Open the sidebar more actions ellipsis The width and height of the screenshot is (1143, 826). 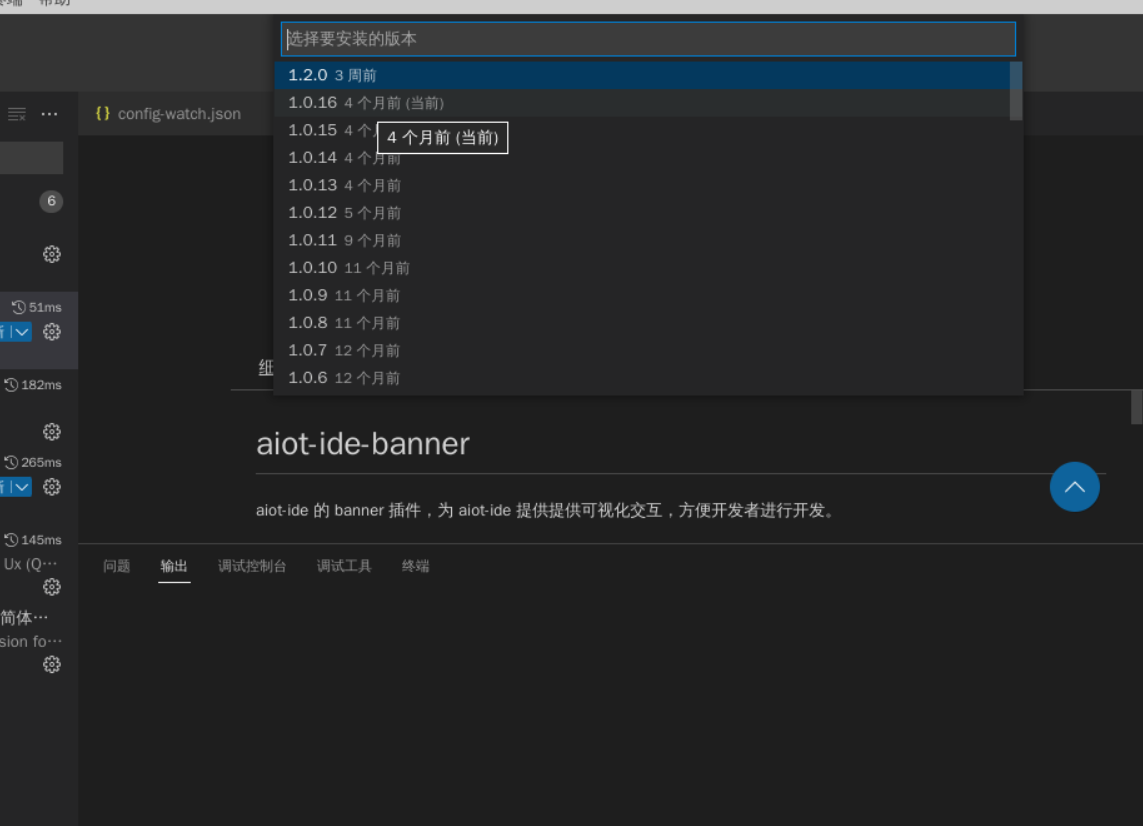pyautogui.click(x=50, y=114)
